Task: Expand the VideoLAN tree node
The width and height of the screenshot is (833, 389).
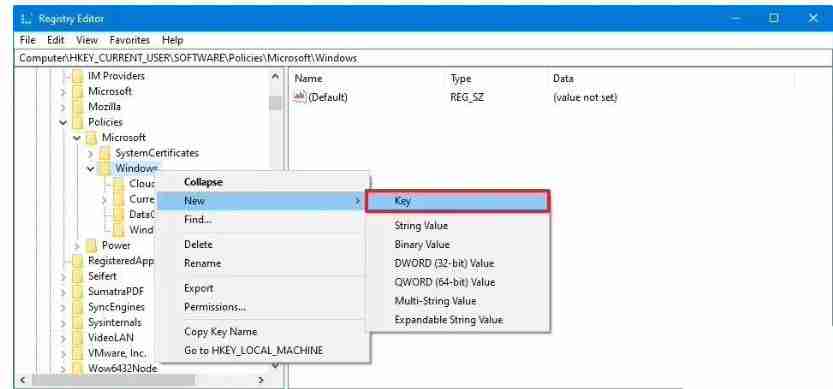Action: 63,338
